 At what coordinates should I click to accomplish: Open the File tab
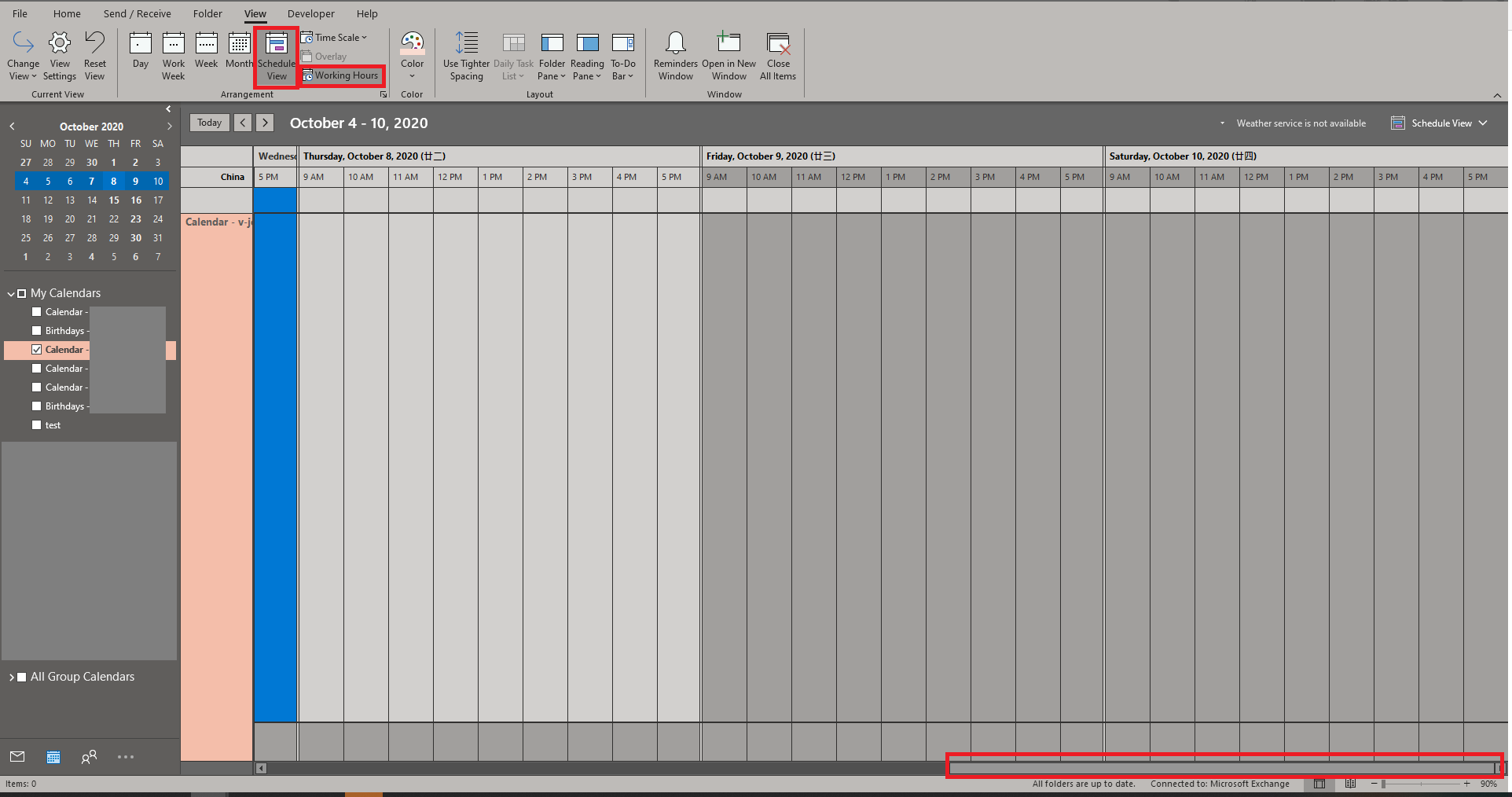click(x=20, y=13)
